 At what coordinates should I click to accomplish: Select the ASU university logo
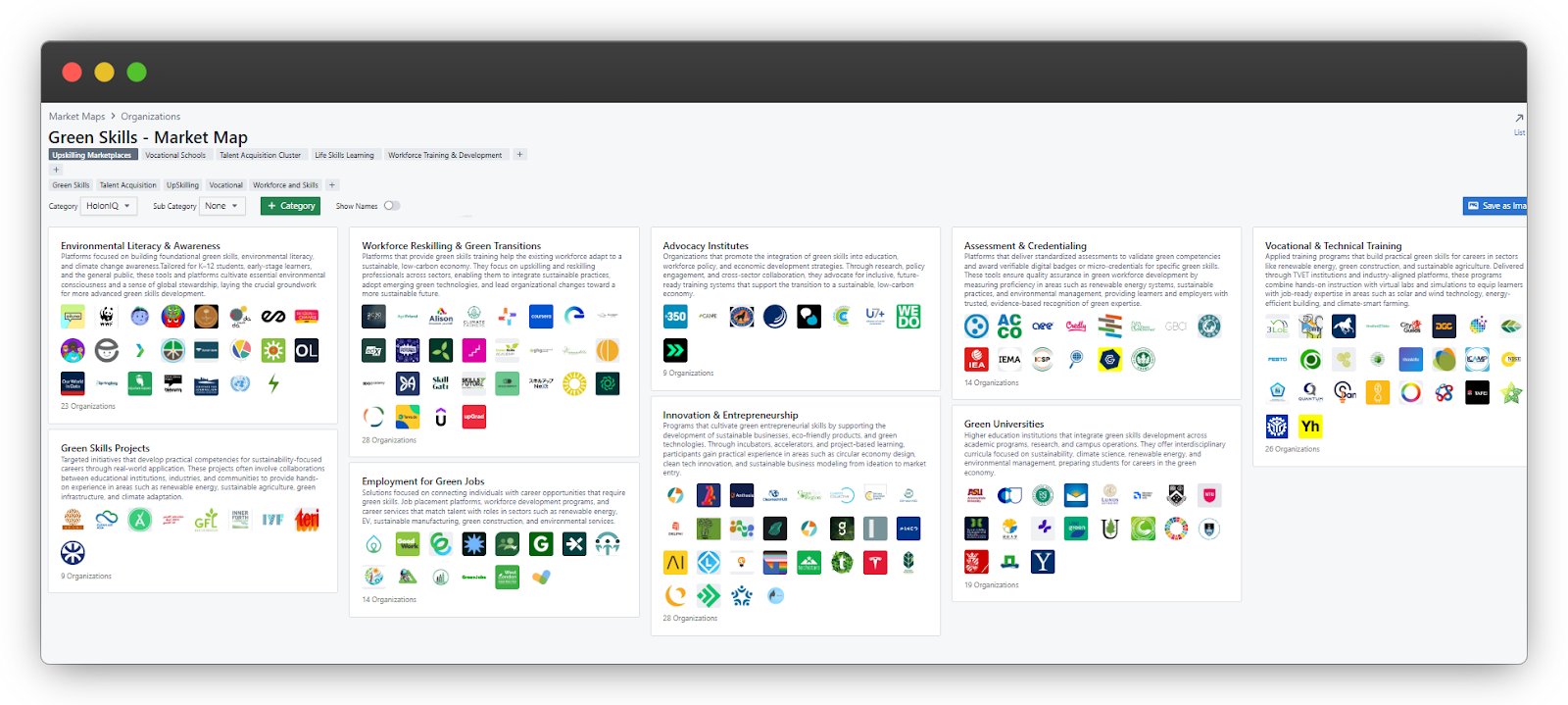(976, 495)
